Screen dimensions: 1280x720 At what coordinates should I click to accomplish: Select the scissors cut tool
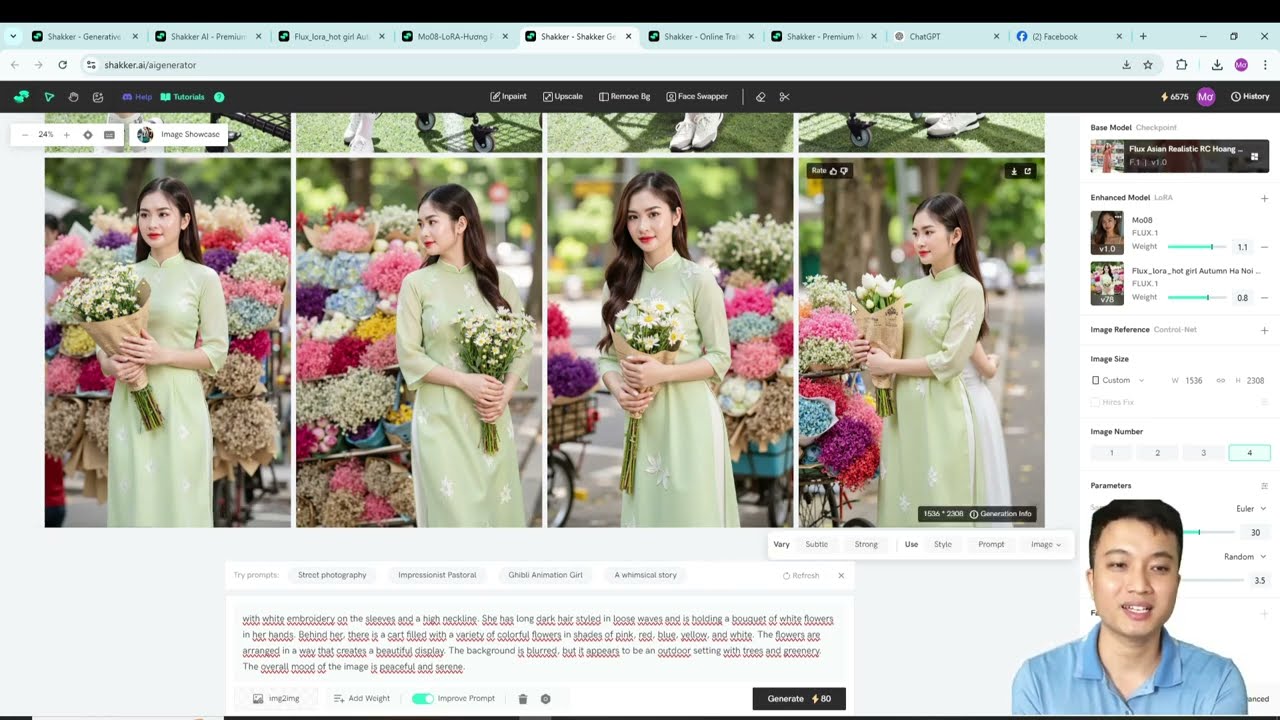[784, 97]
